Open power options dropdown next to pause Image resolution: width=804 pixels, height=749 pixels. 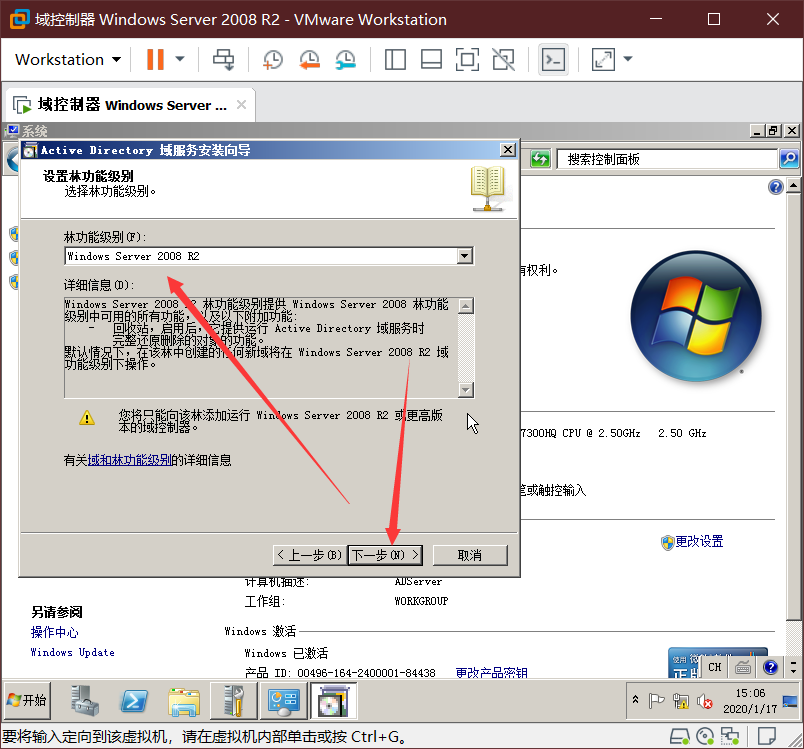pos(180,59)
